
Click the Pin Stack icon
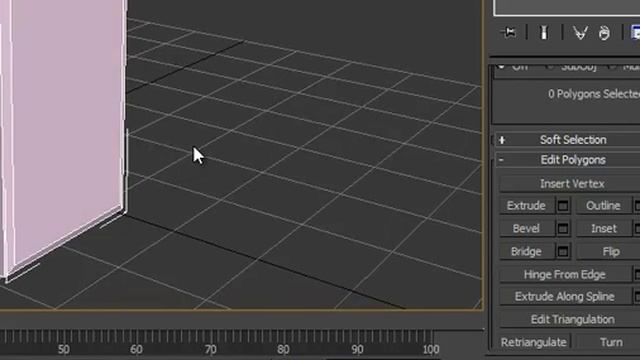[509, 32]
